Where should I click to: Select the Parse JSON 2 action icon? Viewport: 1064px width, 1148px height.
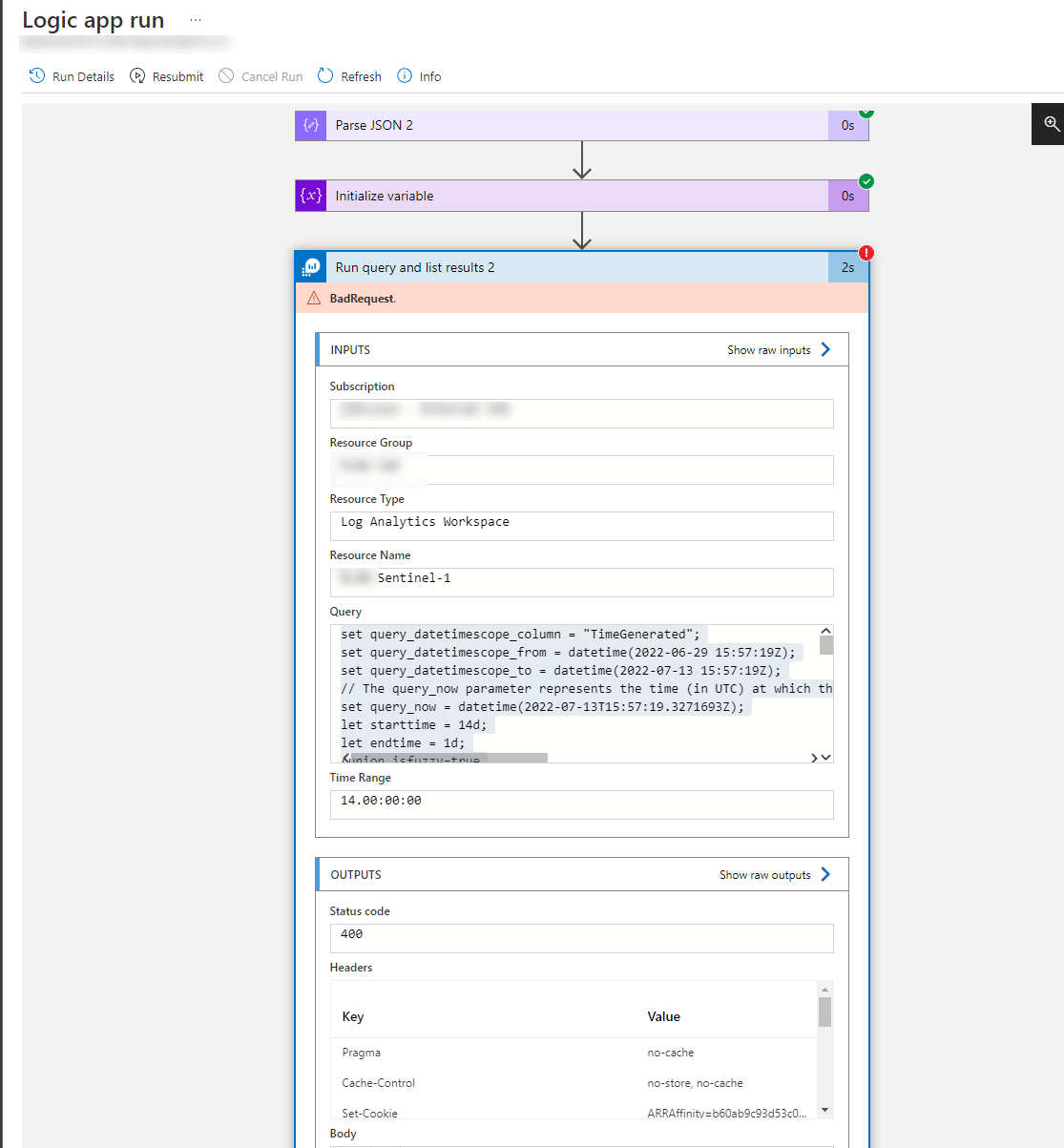click(x=309, y=125)
